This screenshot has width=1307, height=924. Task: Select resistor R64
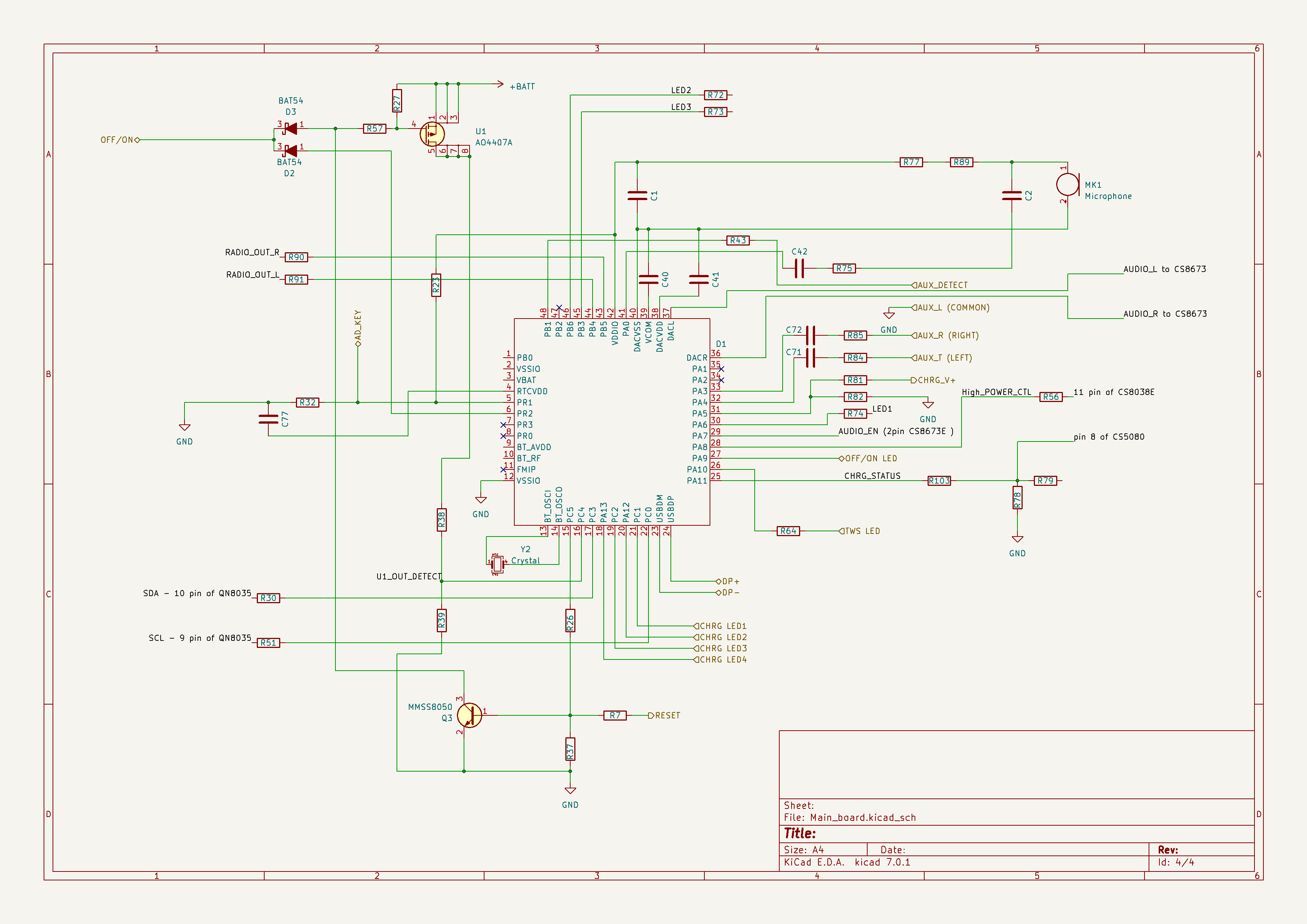pyautogui.click(x=788, y=531)
